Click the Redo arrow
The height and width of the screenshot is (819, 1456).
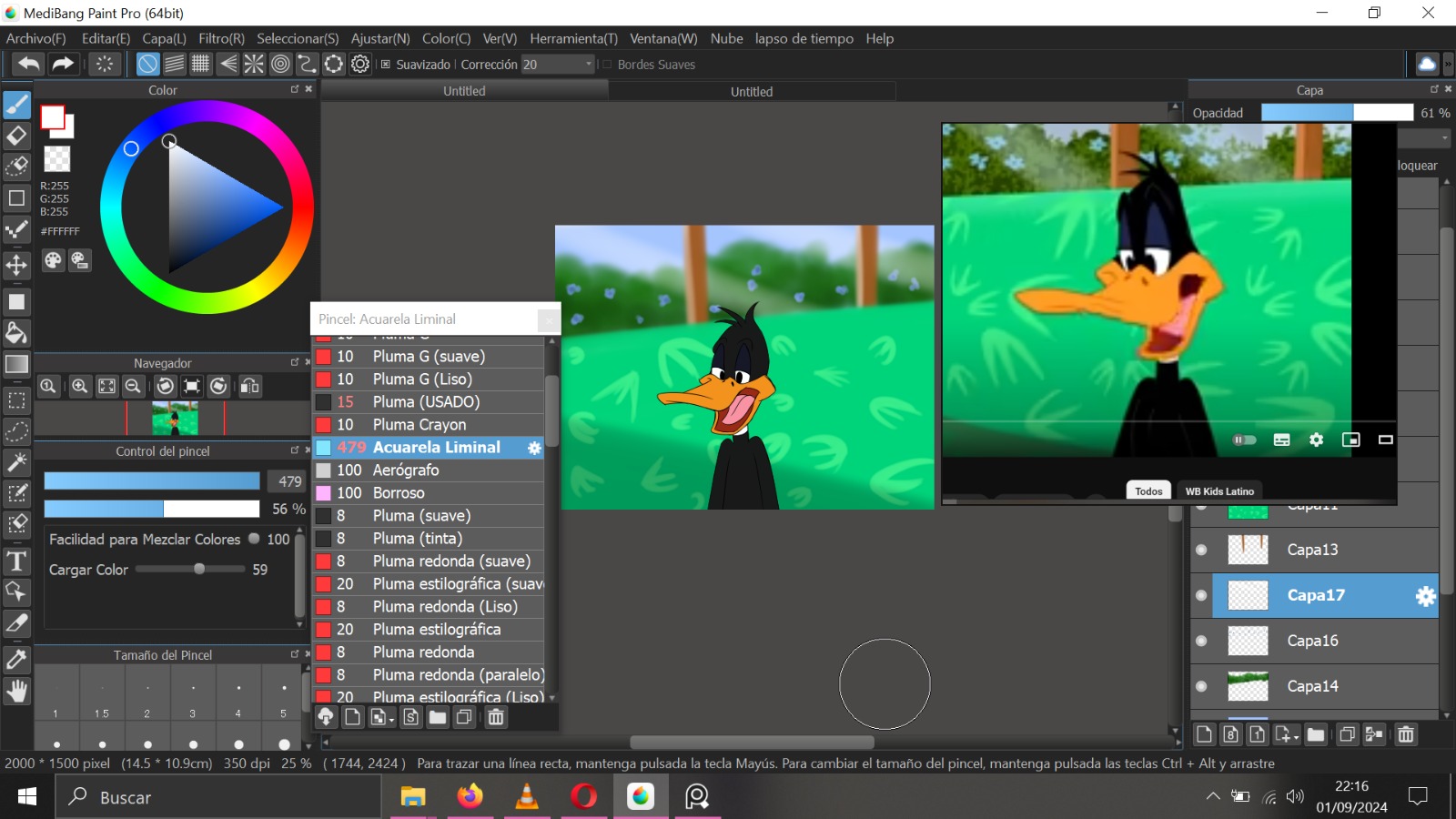coord(62,64)
